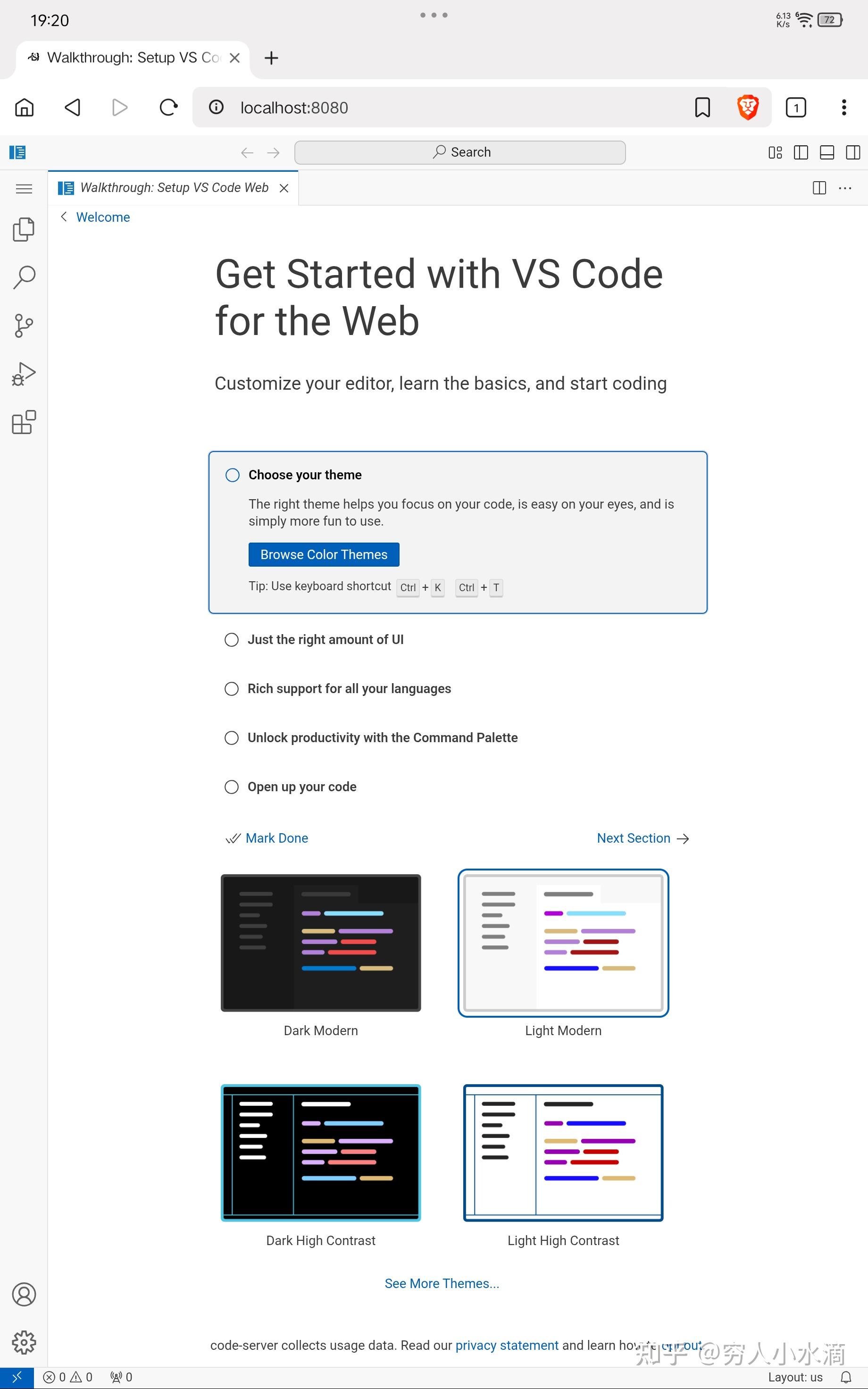Image resolution: width=868 pixels, height=1389 pixels.
Task: Check the 'Choose your theme' step circle
Action: 233,475
